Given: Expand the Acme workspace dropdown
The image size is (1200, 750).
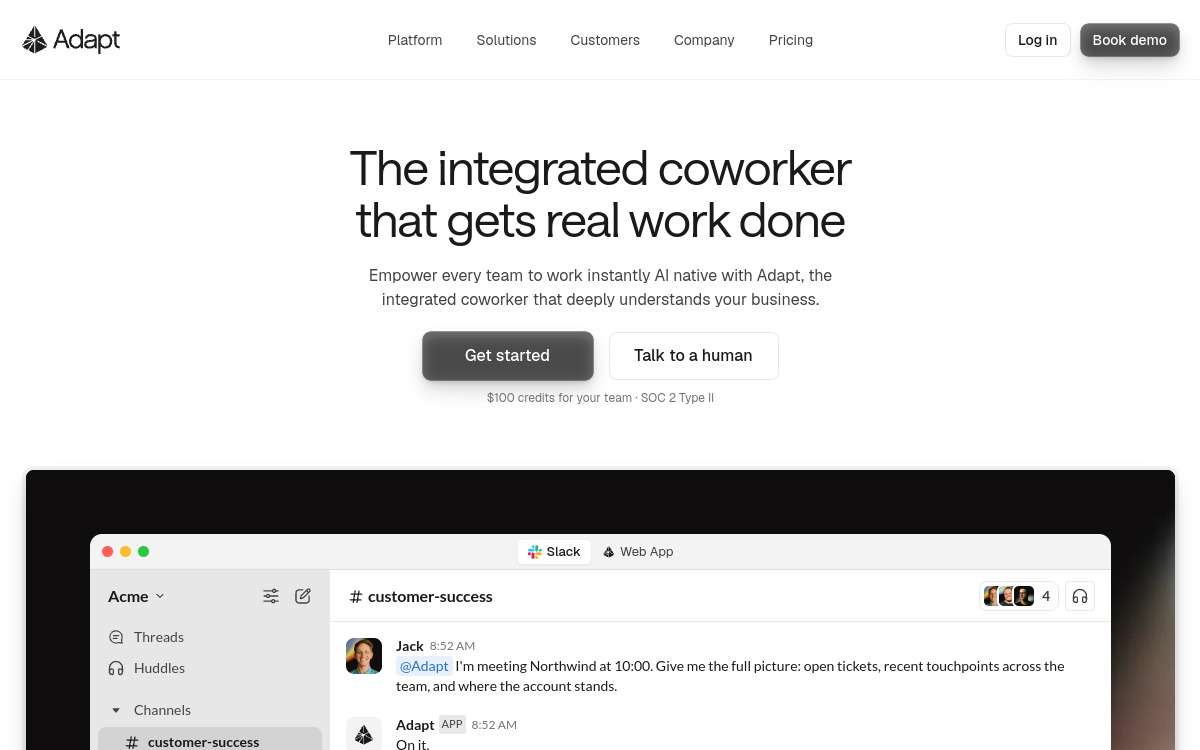Looking at the screenshot, I should (x=136, y=596).
